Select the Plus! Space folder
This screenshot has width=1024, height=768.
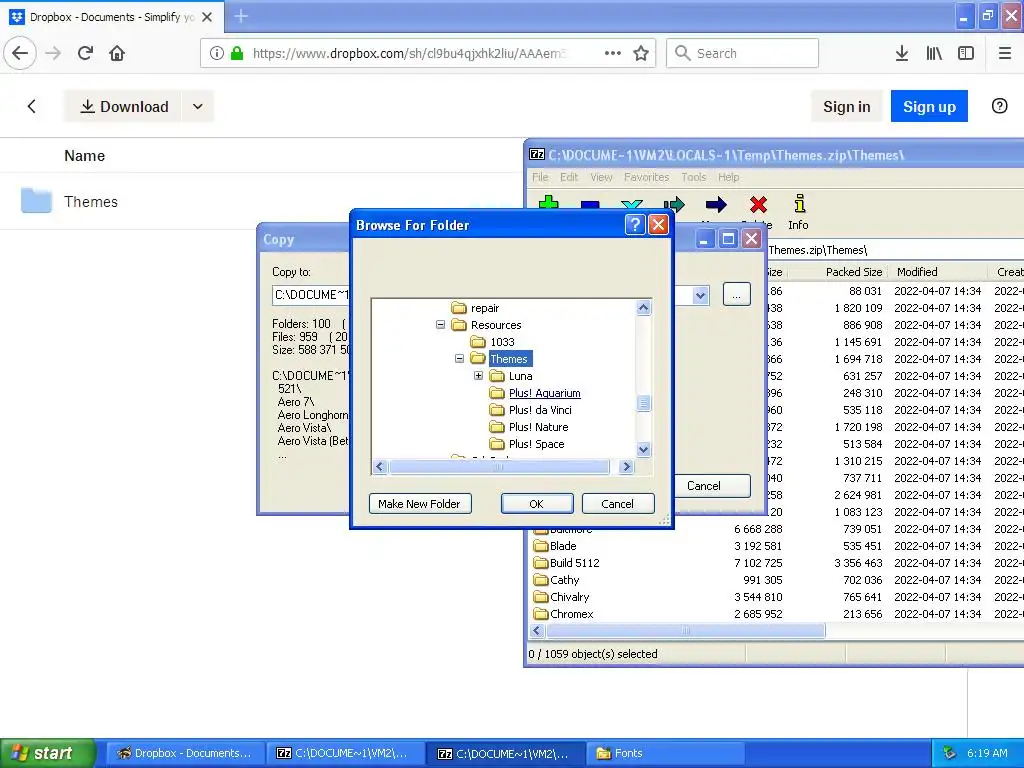[536, 443]
